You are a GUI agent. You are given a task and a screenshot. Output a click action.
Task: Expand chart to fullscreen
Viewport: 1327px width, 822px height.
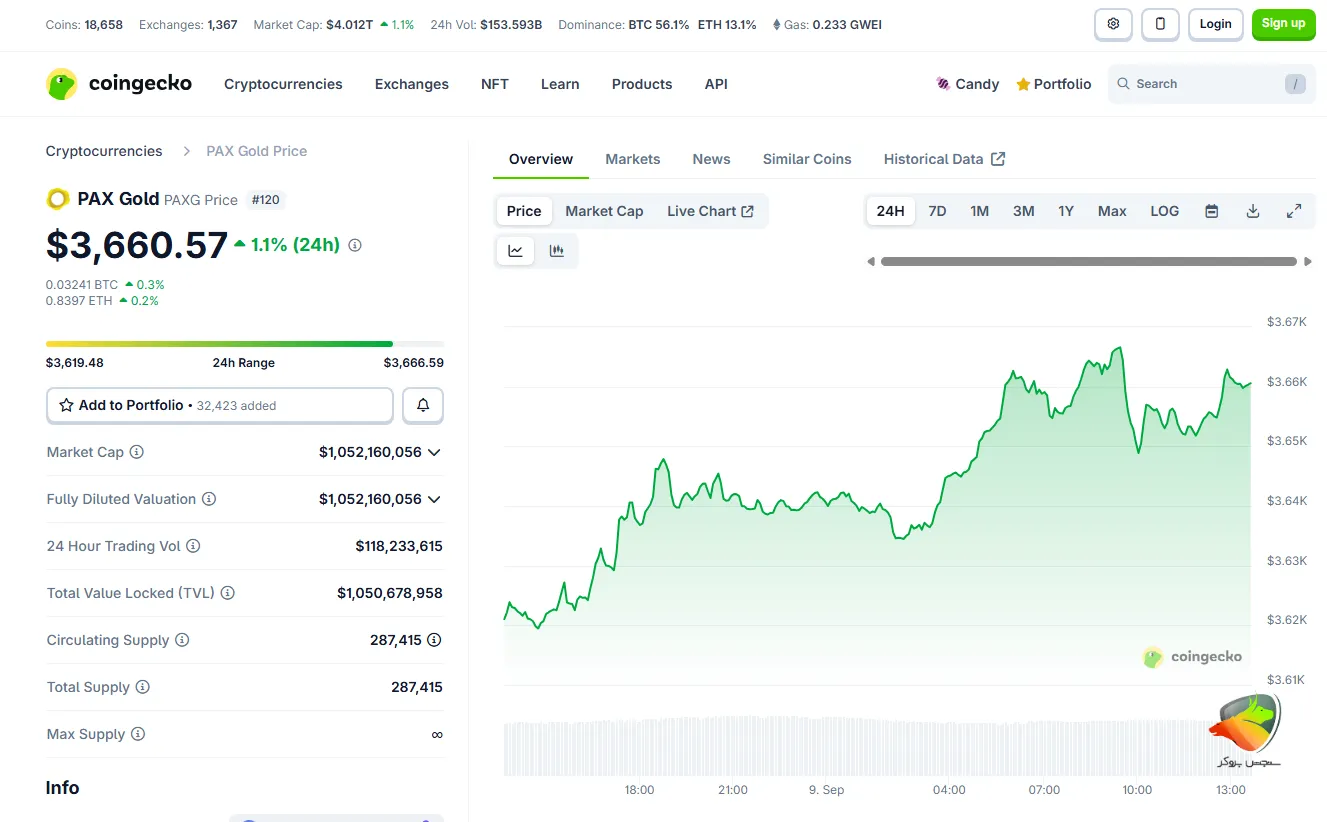tap(1293, 211)
